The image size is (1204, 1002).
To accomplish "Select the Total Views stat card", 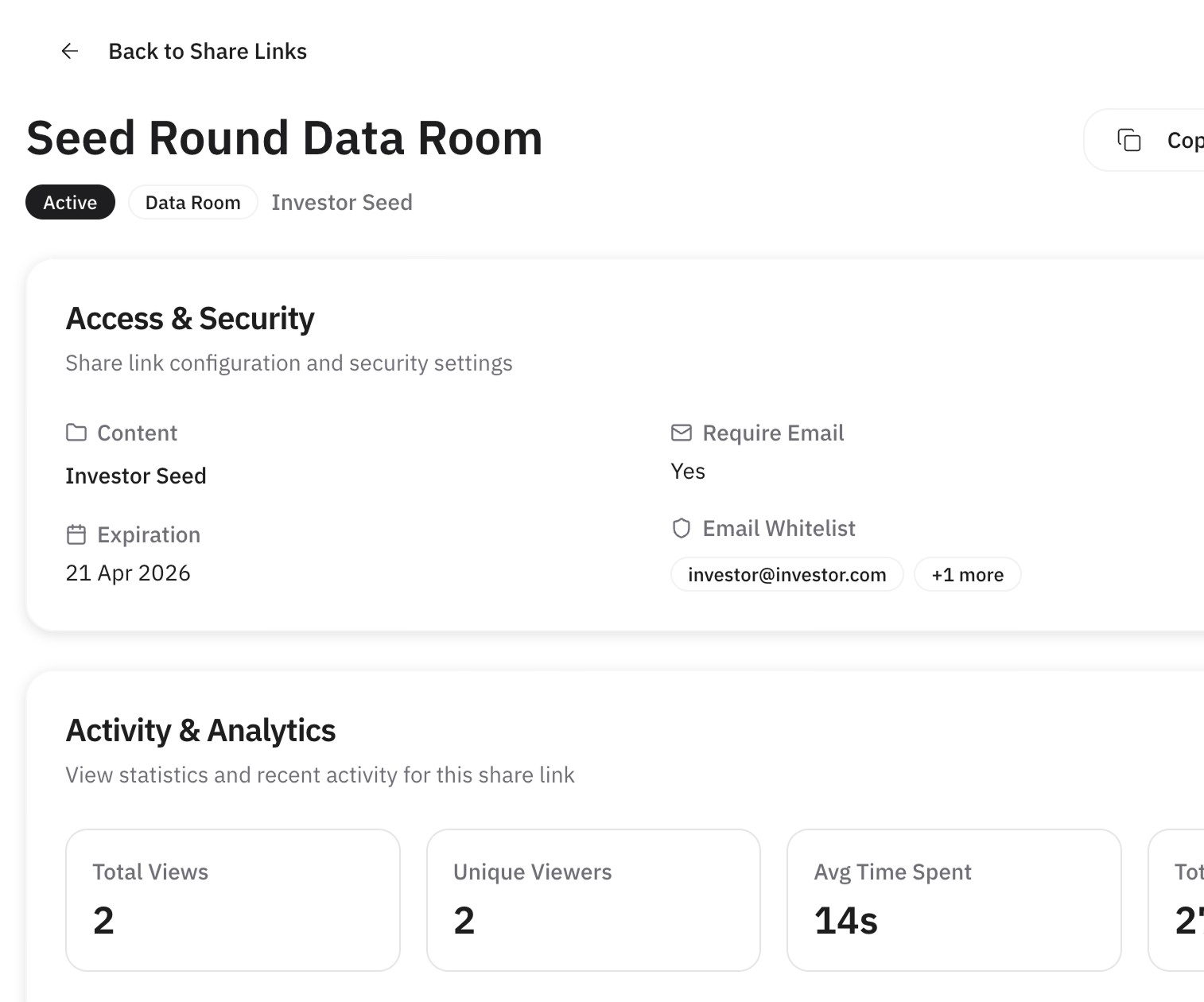I will [x=232, y=899].
